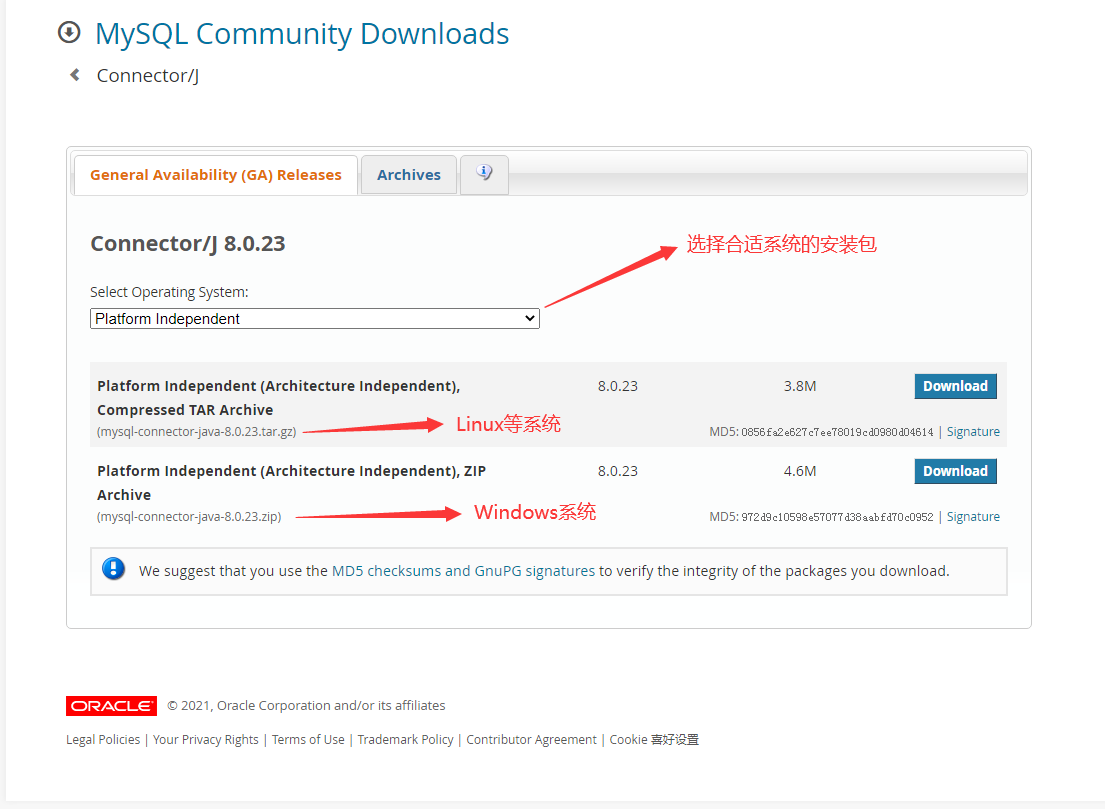Click the MySQL Community Downloads heading link

coord(302,34)
